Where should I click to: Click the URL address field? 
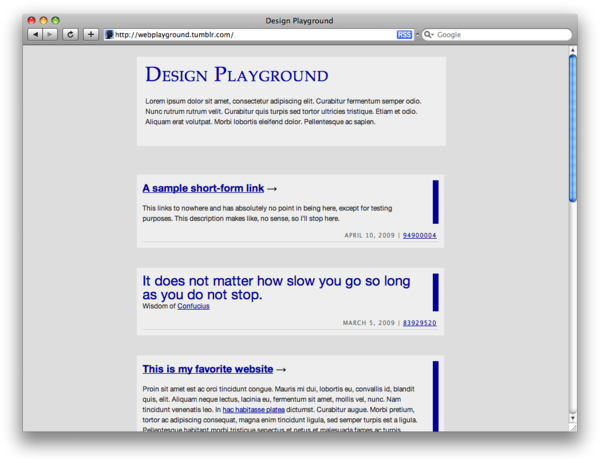point(250,34)
